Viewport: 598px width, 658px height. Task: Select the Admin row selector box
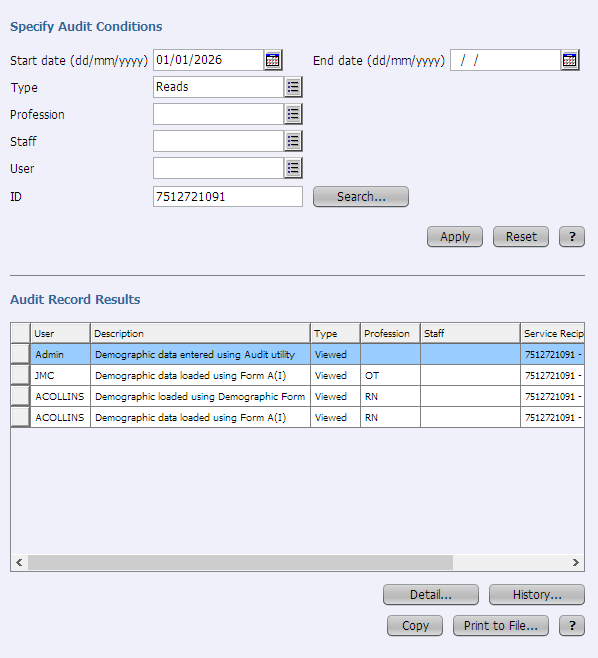tap(20, 354)
